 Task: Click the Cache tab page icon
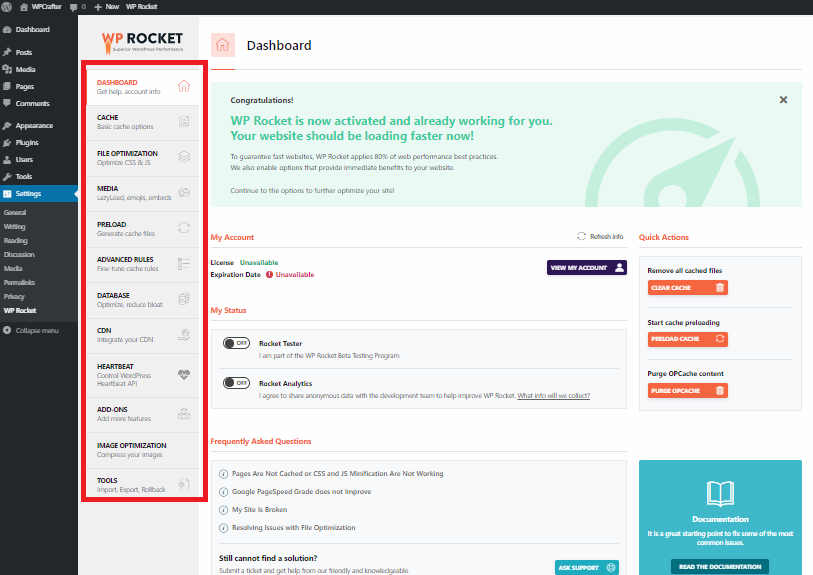coord(184,121)
